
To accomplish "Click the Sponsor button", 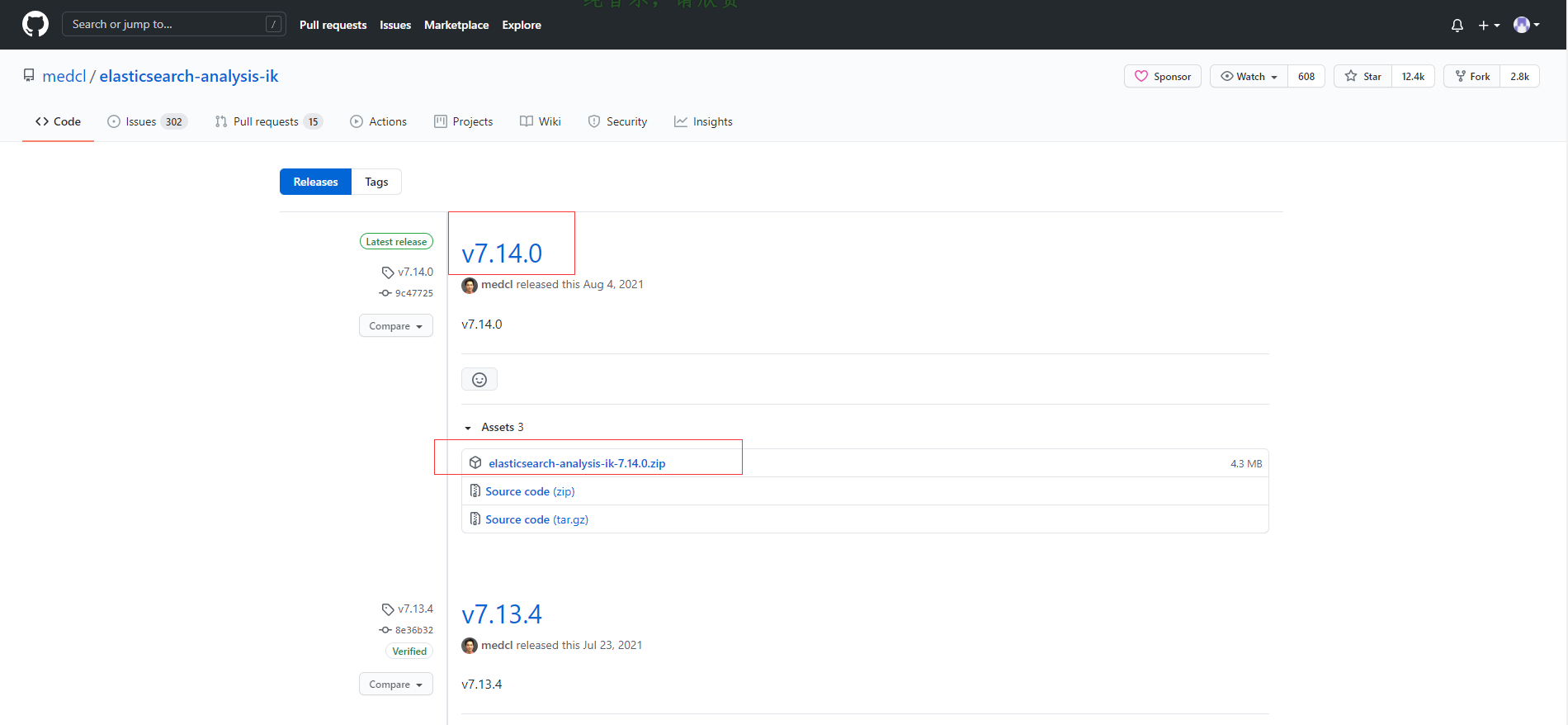I will click(1163, 76).
